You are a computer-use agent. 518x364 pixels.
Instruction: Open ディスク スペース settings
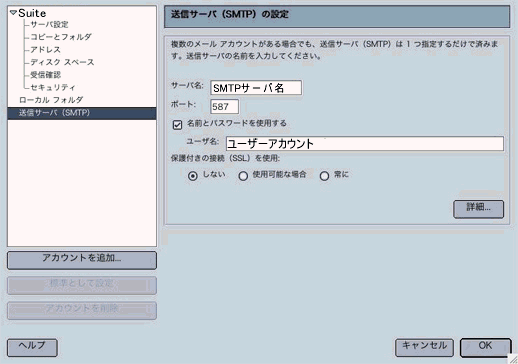[62, 62]
